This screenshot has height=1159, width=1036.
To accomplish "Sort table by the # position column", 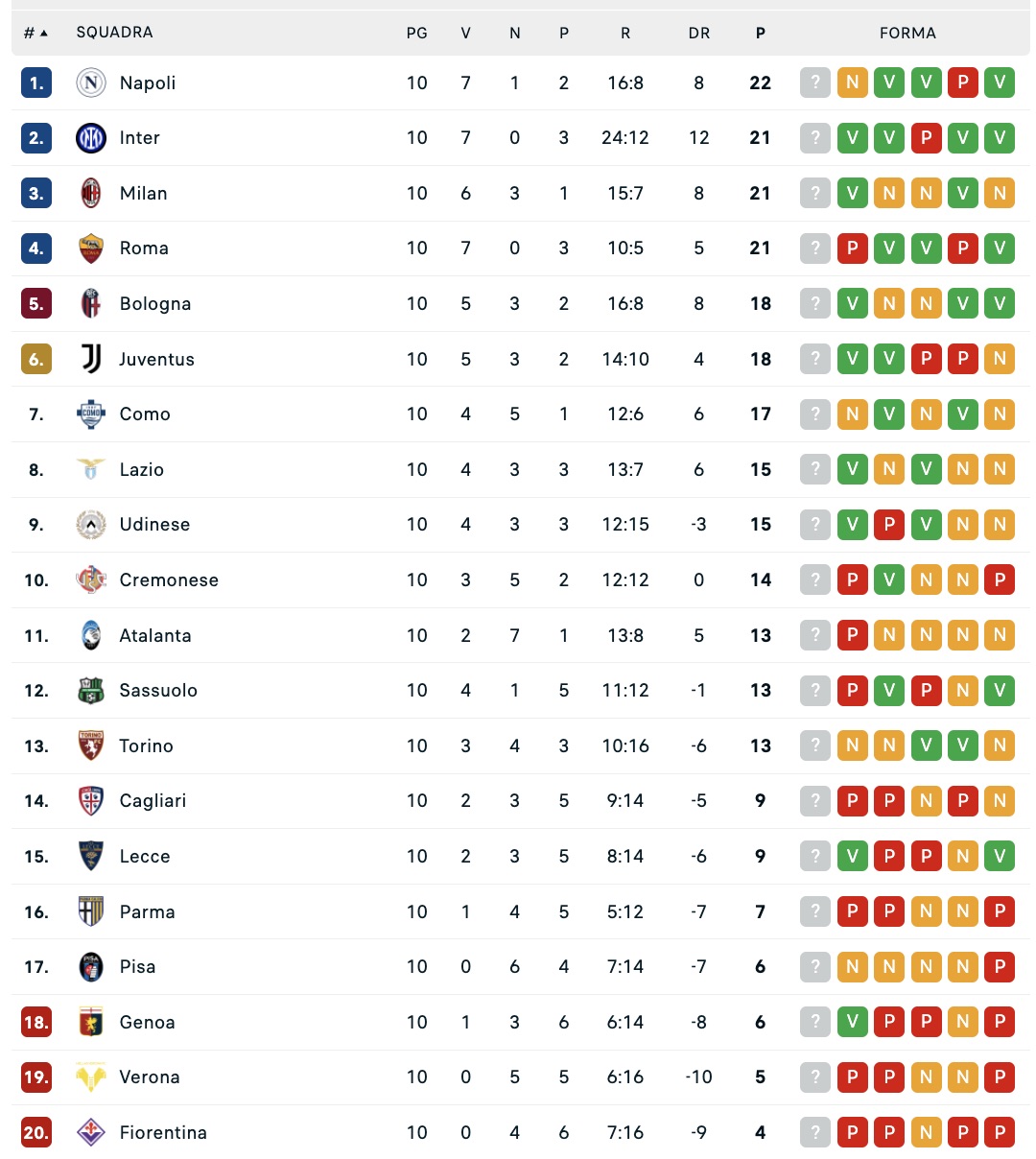I will (35, 34).
